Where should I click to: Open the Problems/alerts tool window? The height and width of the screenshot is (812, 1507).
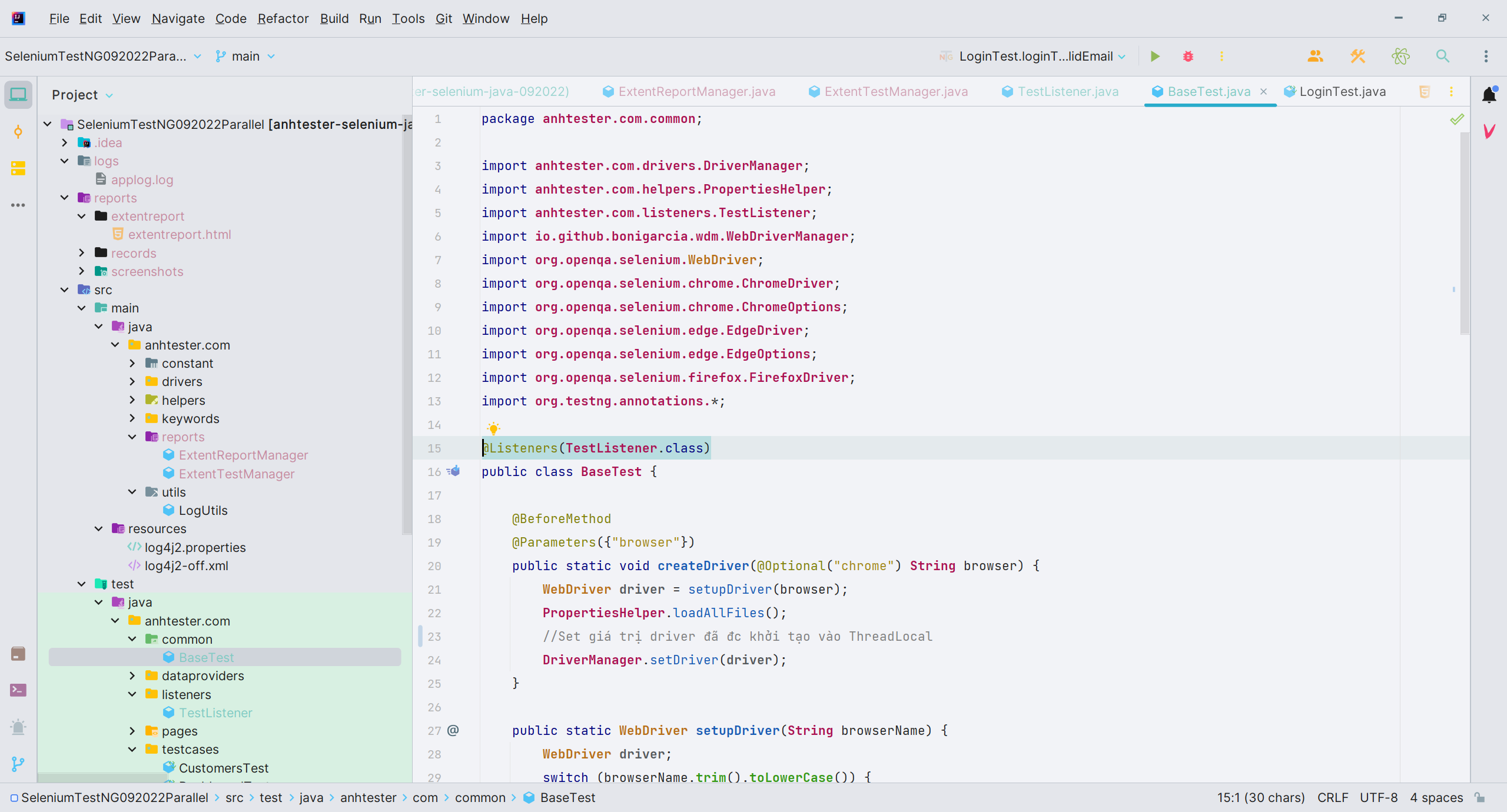(18, 727)
